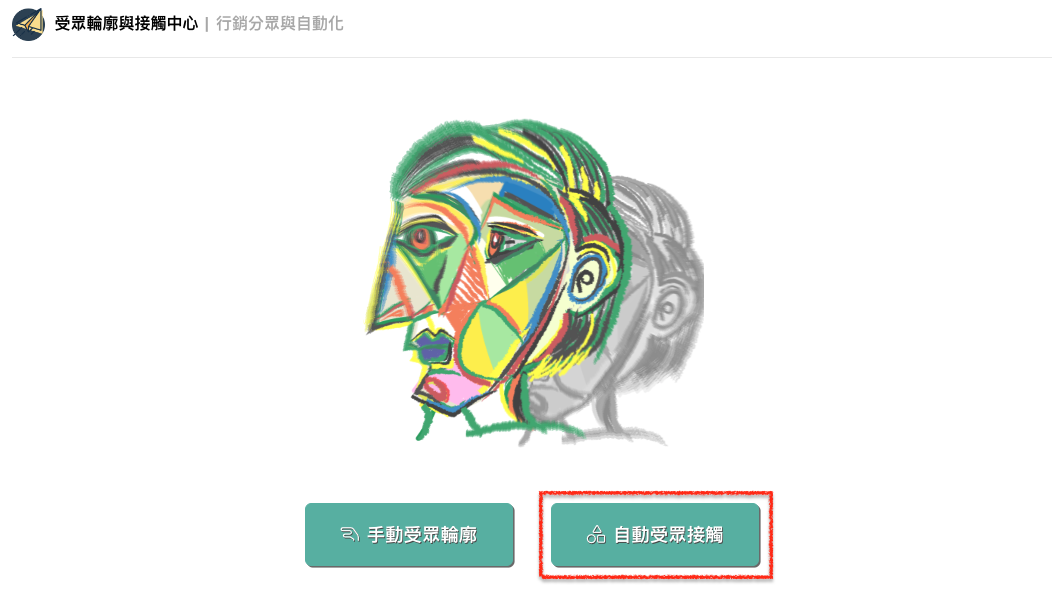
Task: Click the shapes icon on 自動受眾接觸 button
Action: (596, 535)
